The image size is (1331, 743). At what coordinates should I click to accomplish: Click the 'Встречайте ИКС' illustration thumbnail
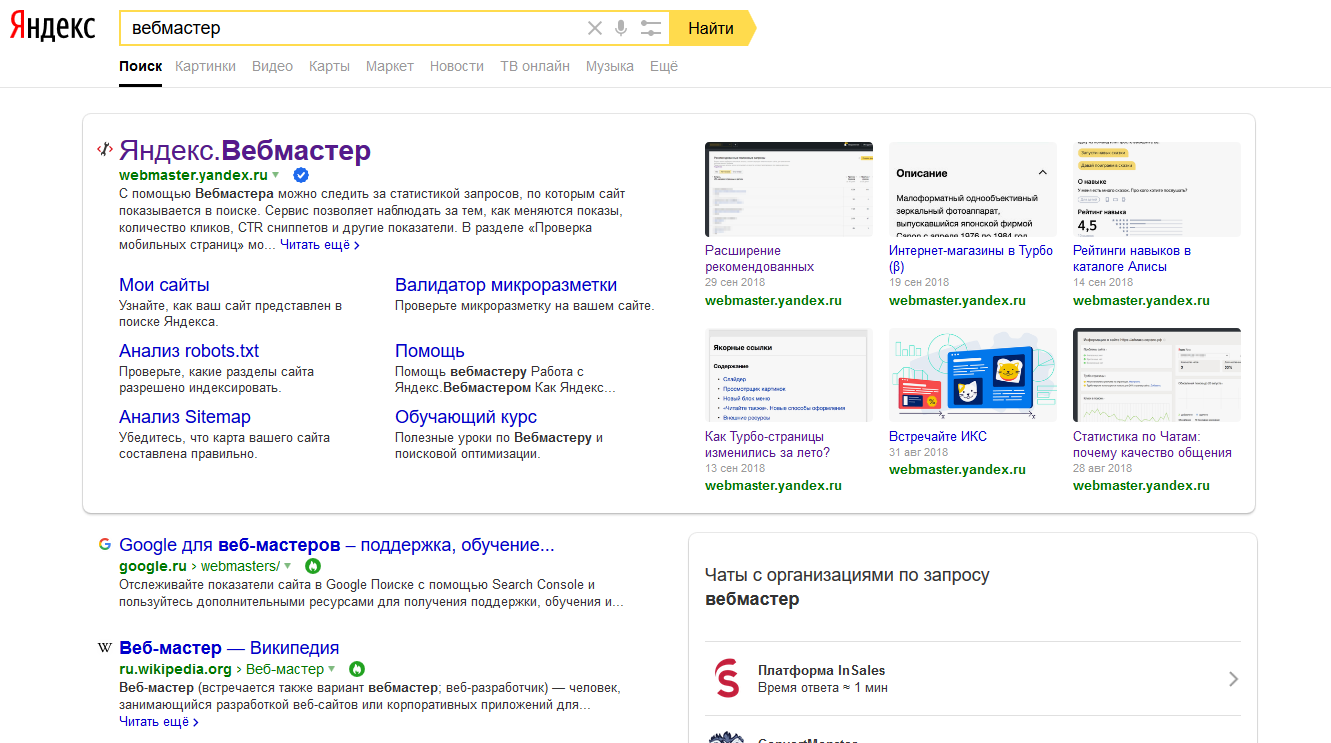click(972, 376)
